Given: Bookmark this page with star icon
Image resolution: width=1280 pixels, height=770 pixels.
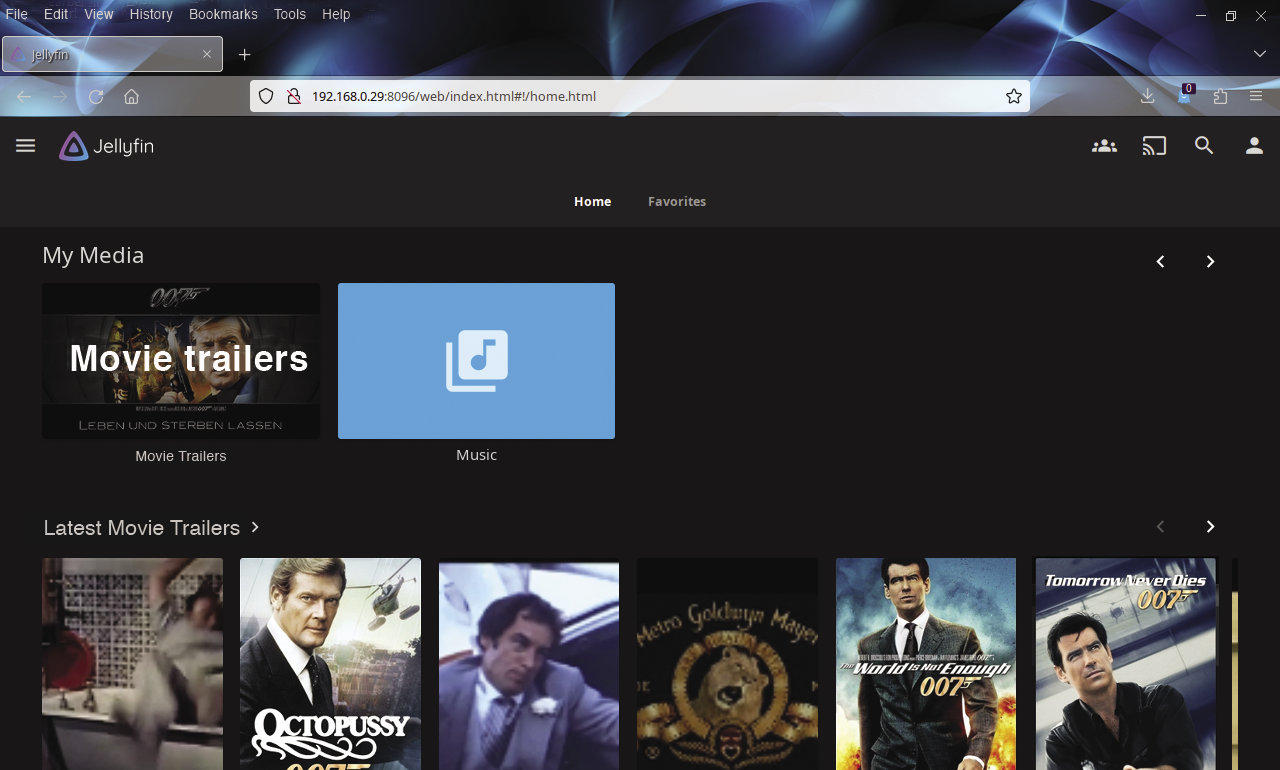Looking at the screenshot, I should pos(1014,96).
